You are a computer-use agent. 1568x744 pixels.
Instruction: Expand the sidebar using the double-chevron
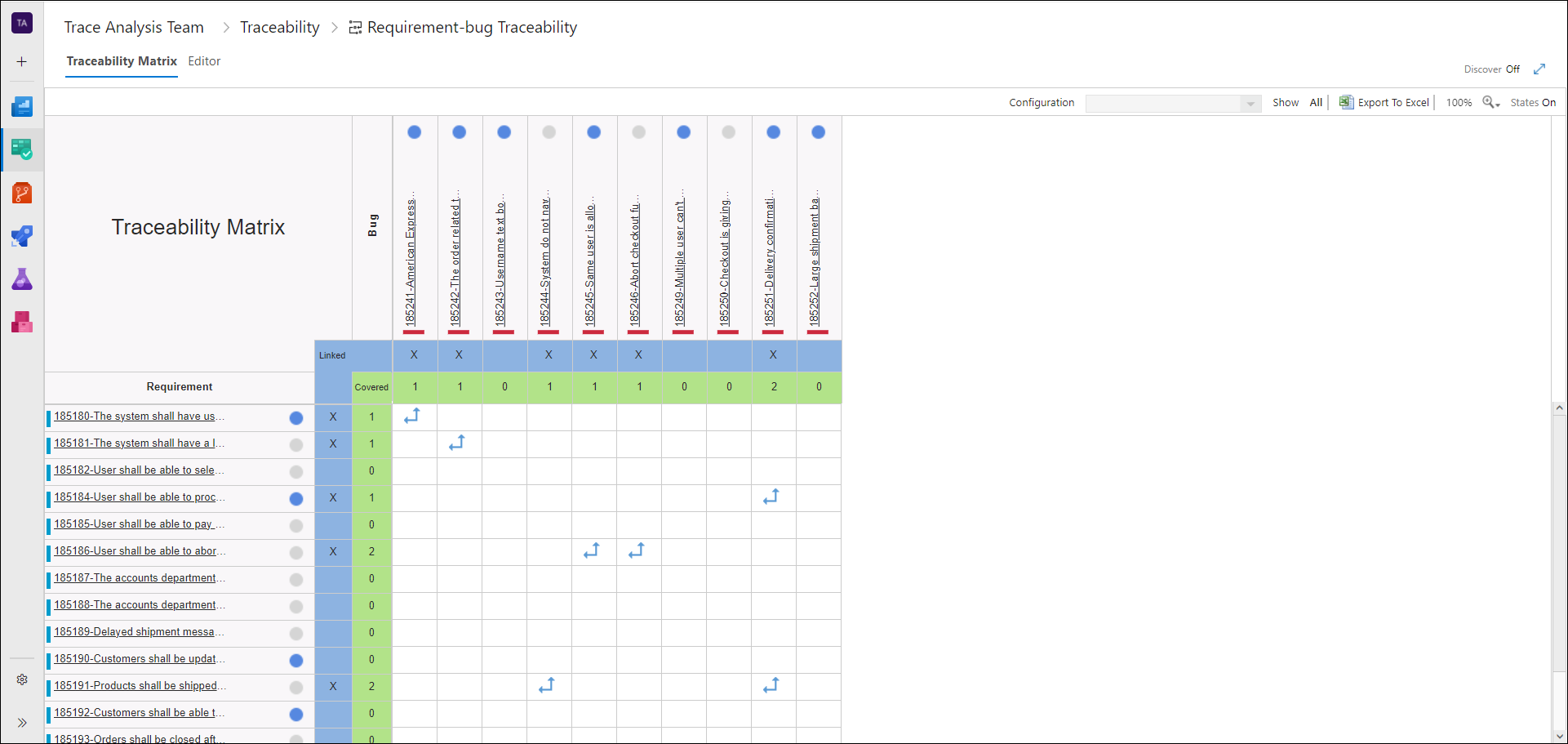point(22,723)
